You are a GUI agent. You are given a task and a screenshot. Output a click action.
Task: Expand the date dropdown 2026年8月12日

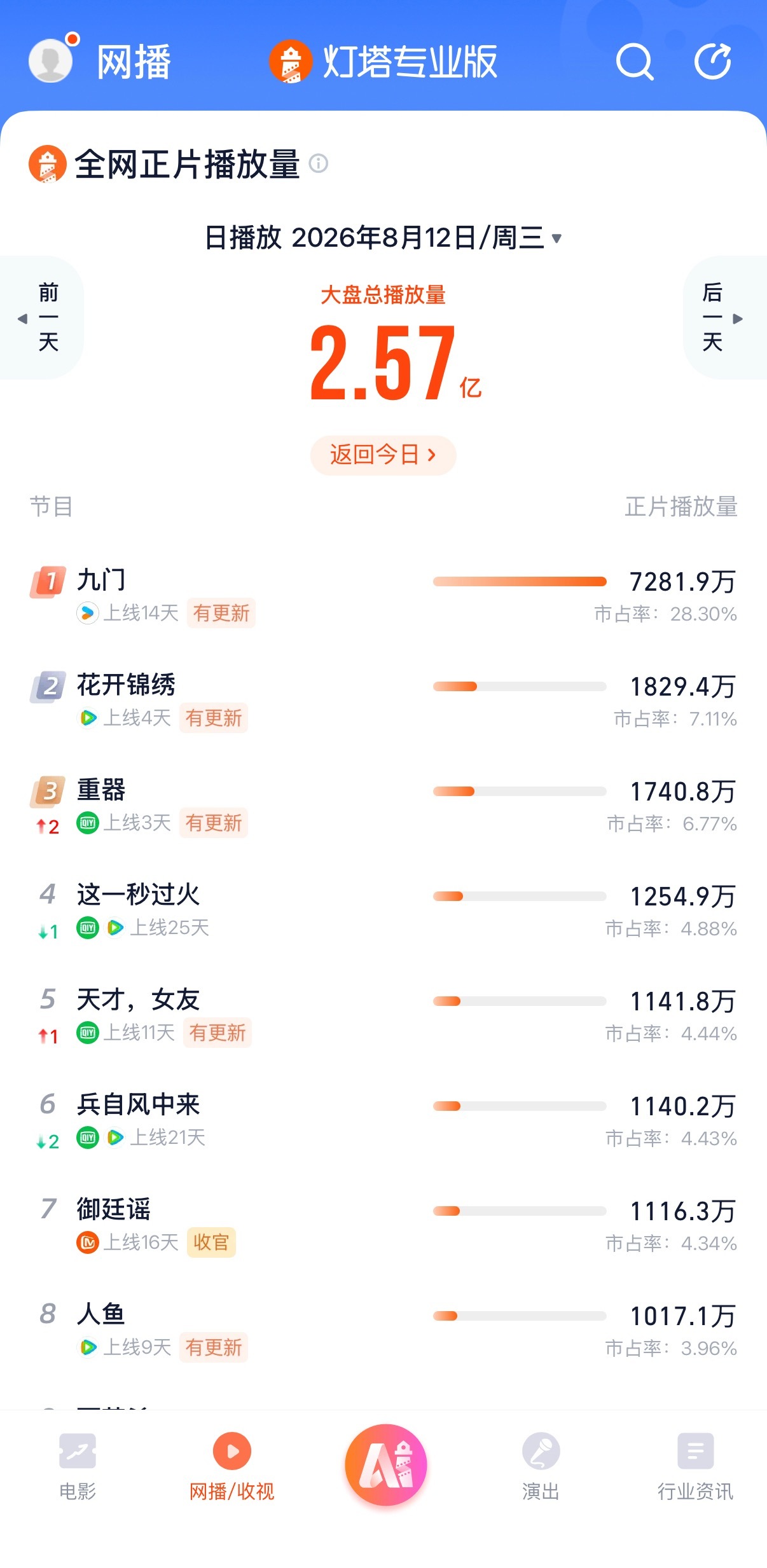[x=383, y=238]
